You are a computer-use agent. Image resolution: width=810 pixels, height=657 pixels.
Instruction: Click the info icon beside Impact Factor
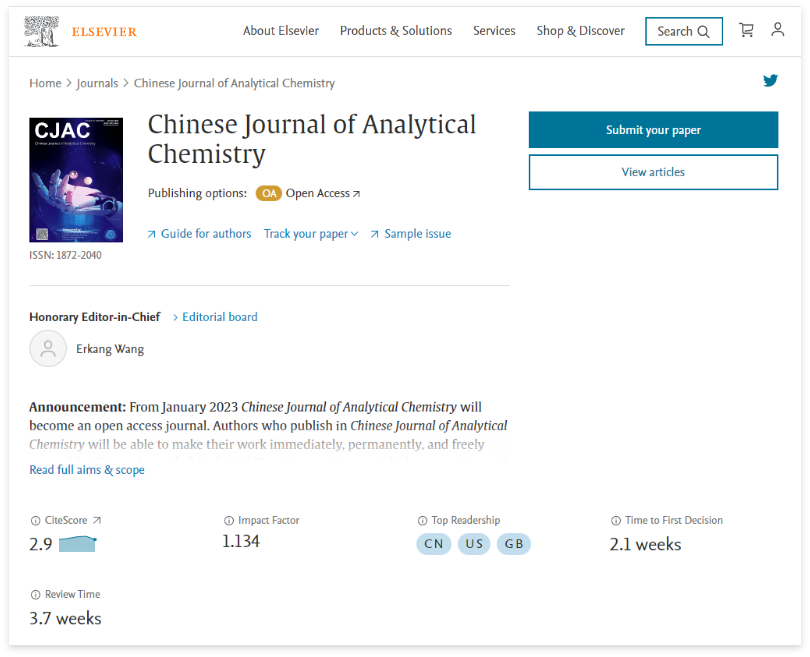click(x=229, y=521)
